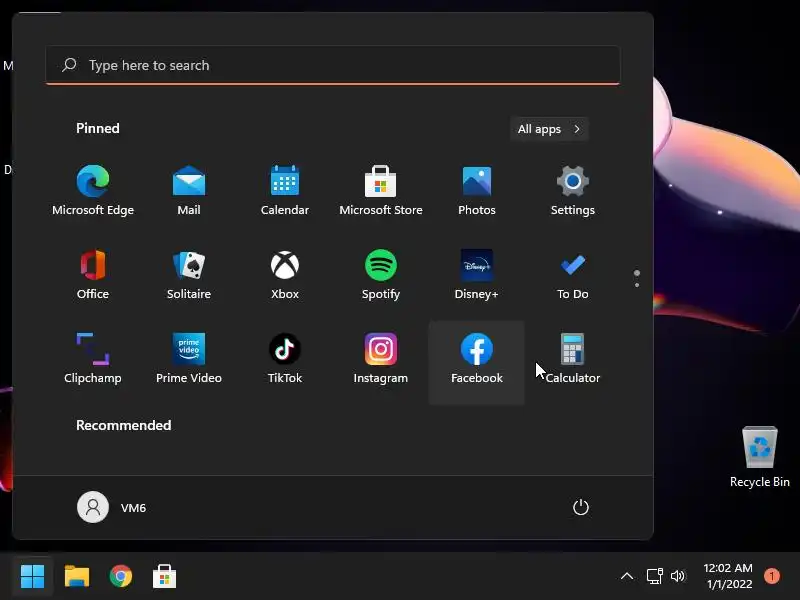Image resolution: width=800 pixels, height=600 pixels.
Task: Launch the Mail app
Action: point(189,191)
